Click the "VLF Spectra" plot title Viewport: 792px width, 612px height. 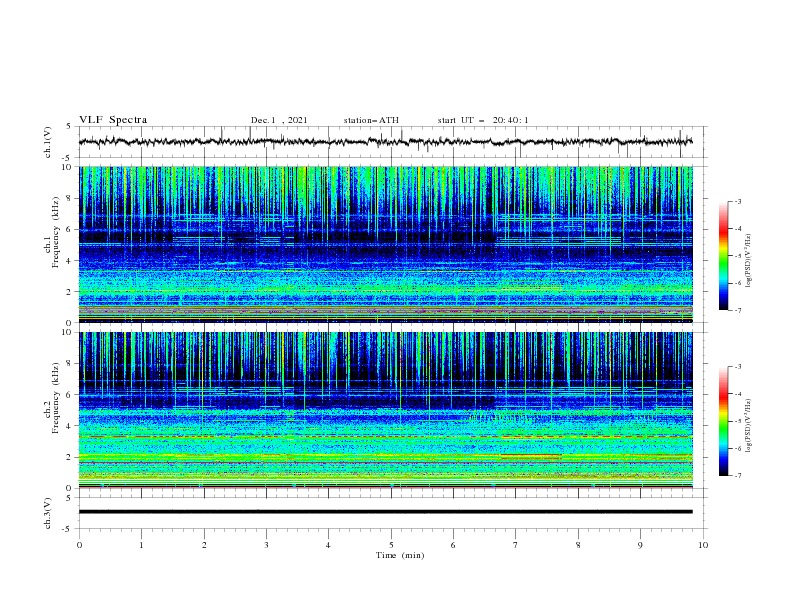point(113,120)
